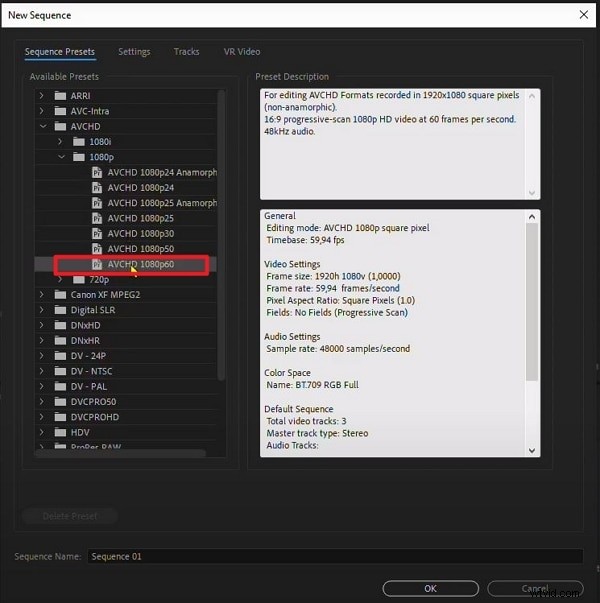Click the Cancel button
The width and height of the screenshot is (600, 603).
535,588
